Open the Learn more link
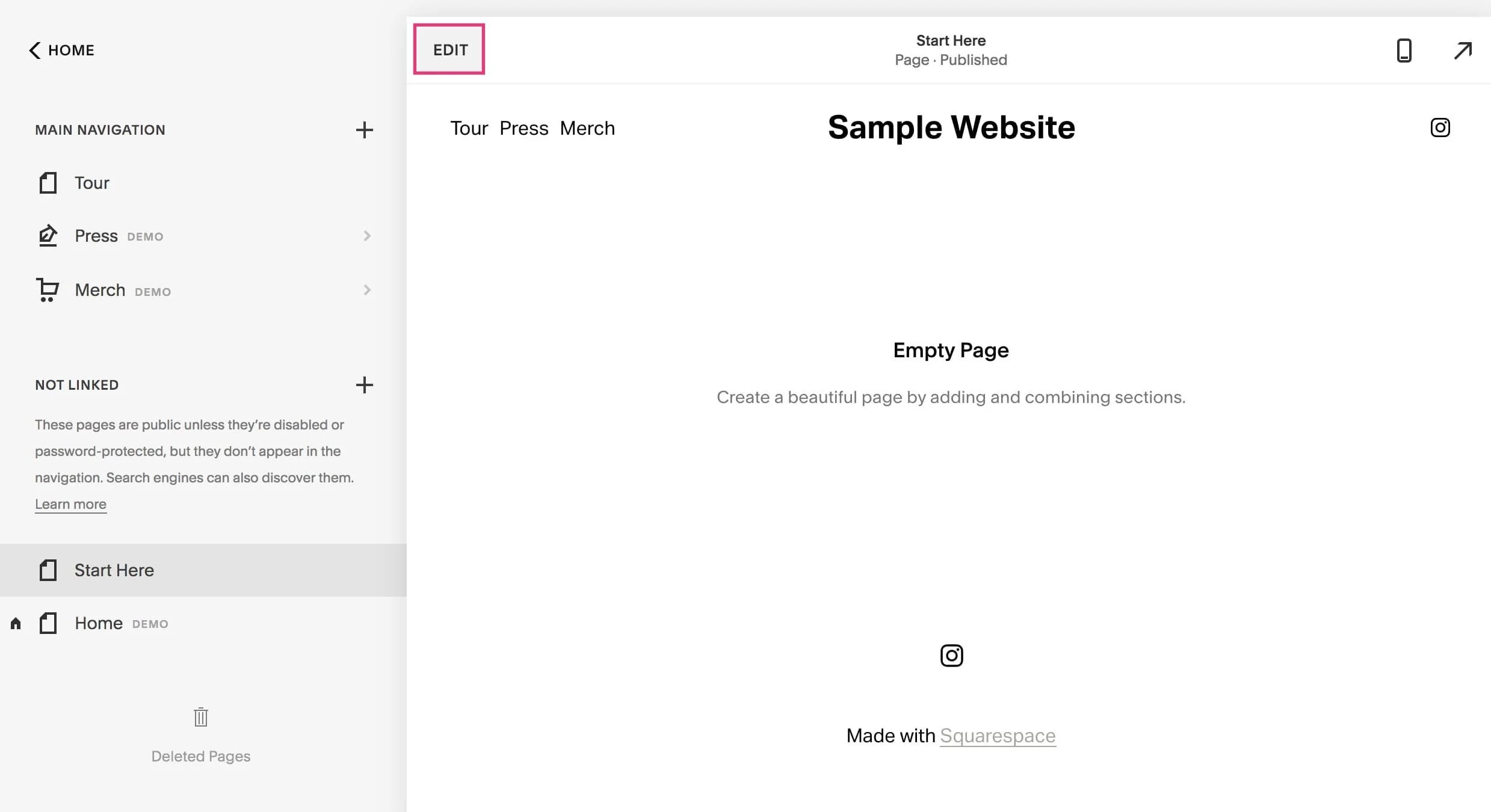 coord(70,504)
